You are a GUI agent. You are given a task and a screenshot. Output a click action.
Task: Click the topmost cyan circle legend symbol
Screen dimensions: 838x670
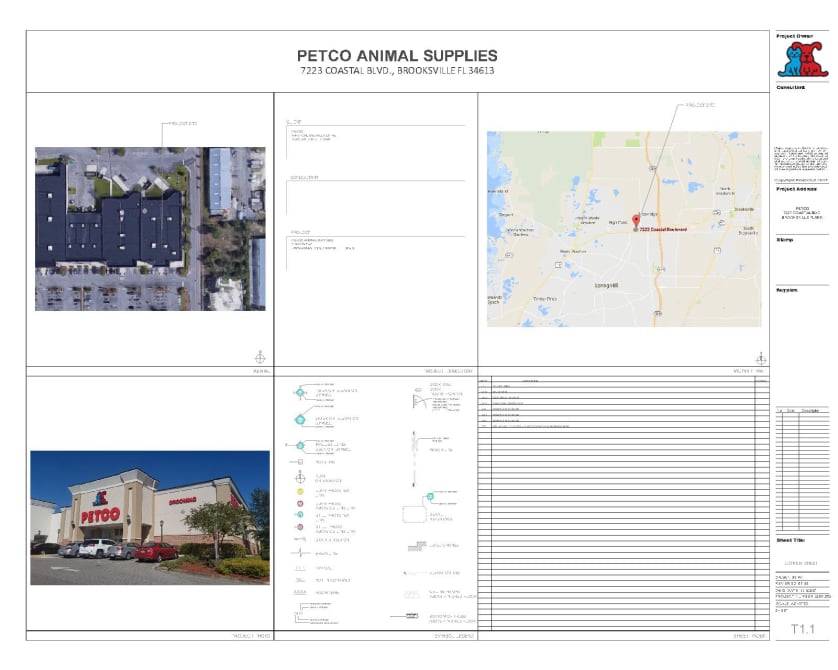299,393
